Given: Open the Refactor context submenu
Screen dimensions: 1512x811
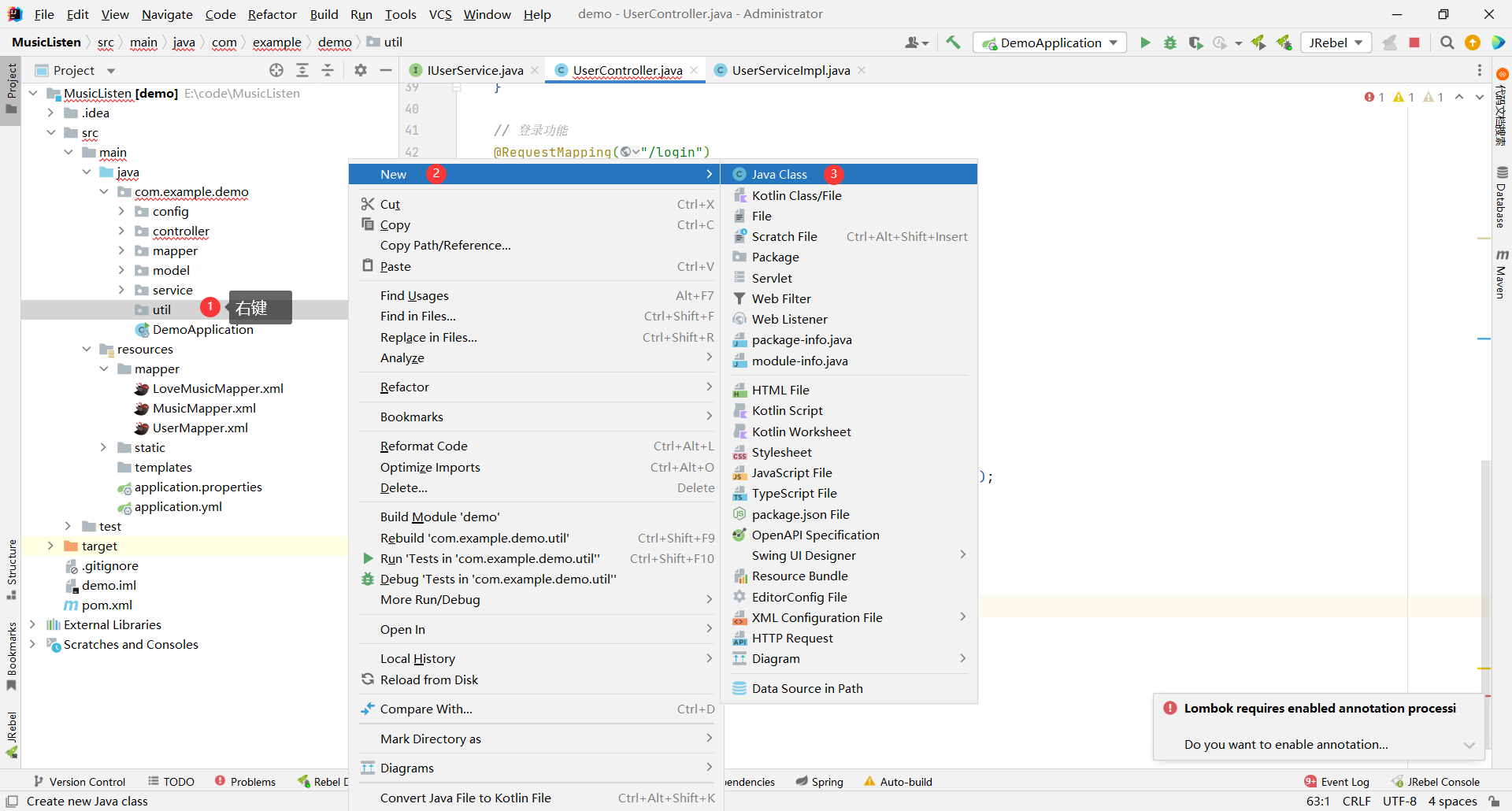Looking at the screenshot, I should [x=537, y=387].
